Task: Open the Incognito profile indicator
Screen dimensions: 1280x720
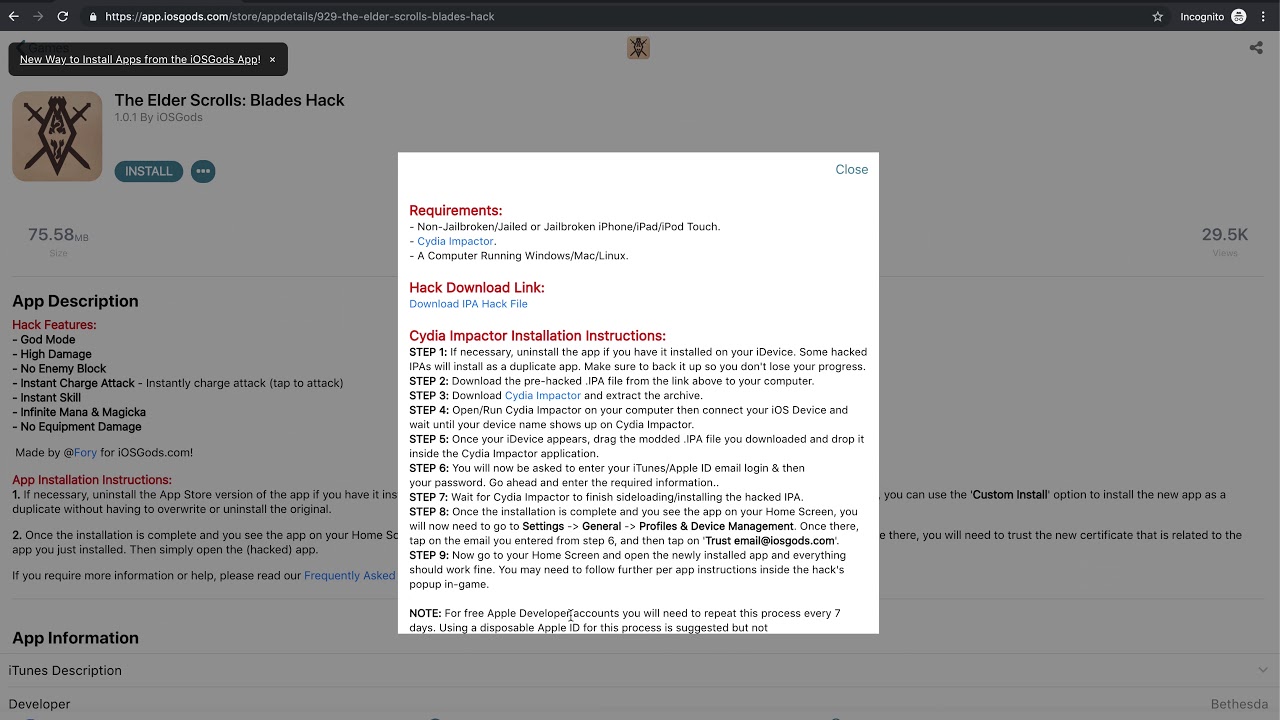Action: (1212, 16)
